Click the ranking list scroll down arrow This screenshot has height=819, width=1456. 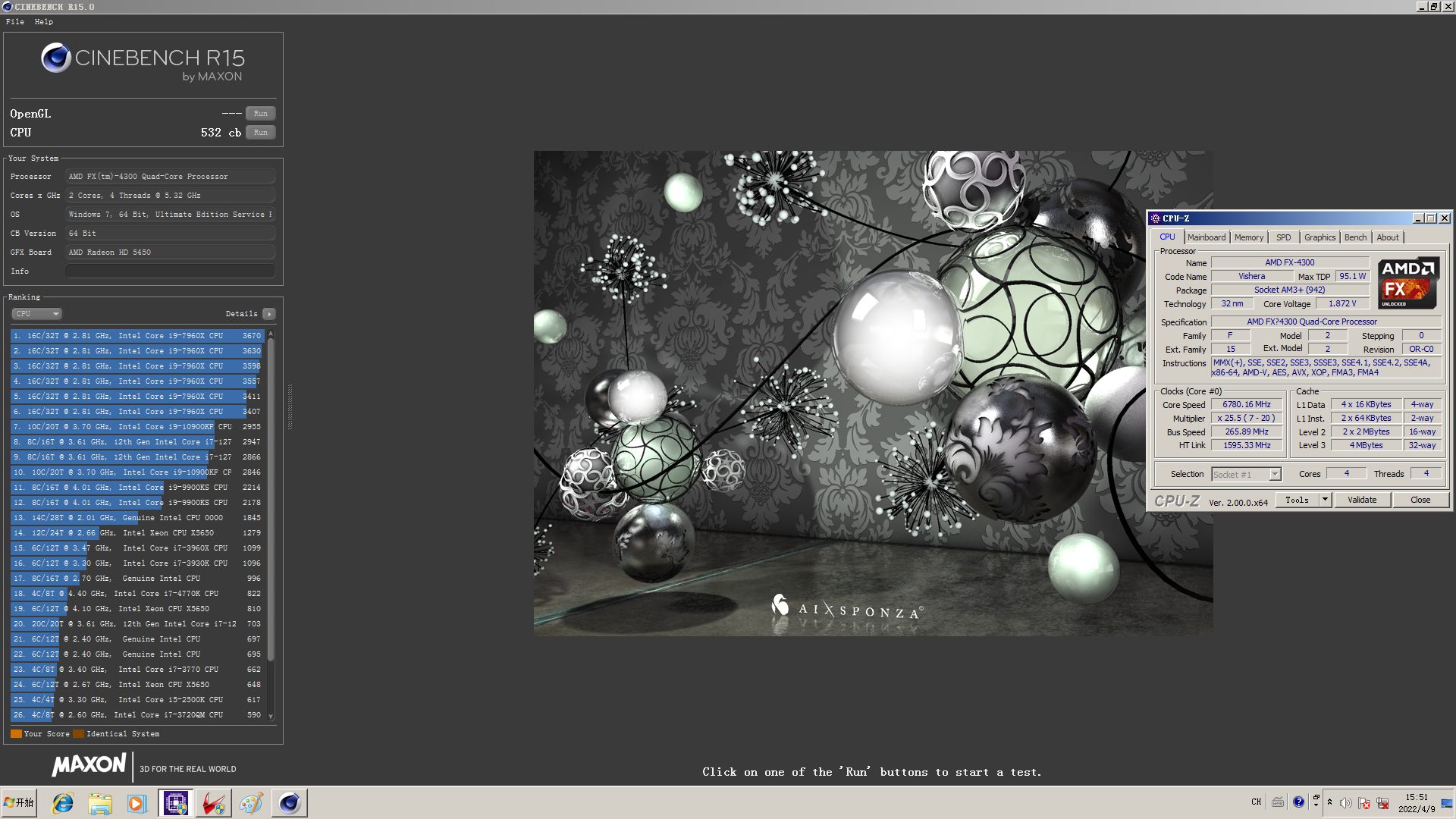271,716
